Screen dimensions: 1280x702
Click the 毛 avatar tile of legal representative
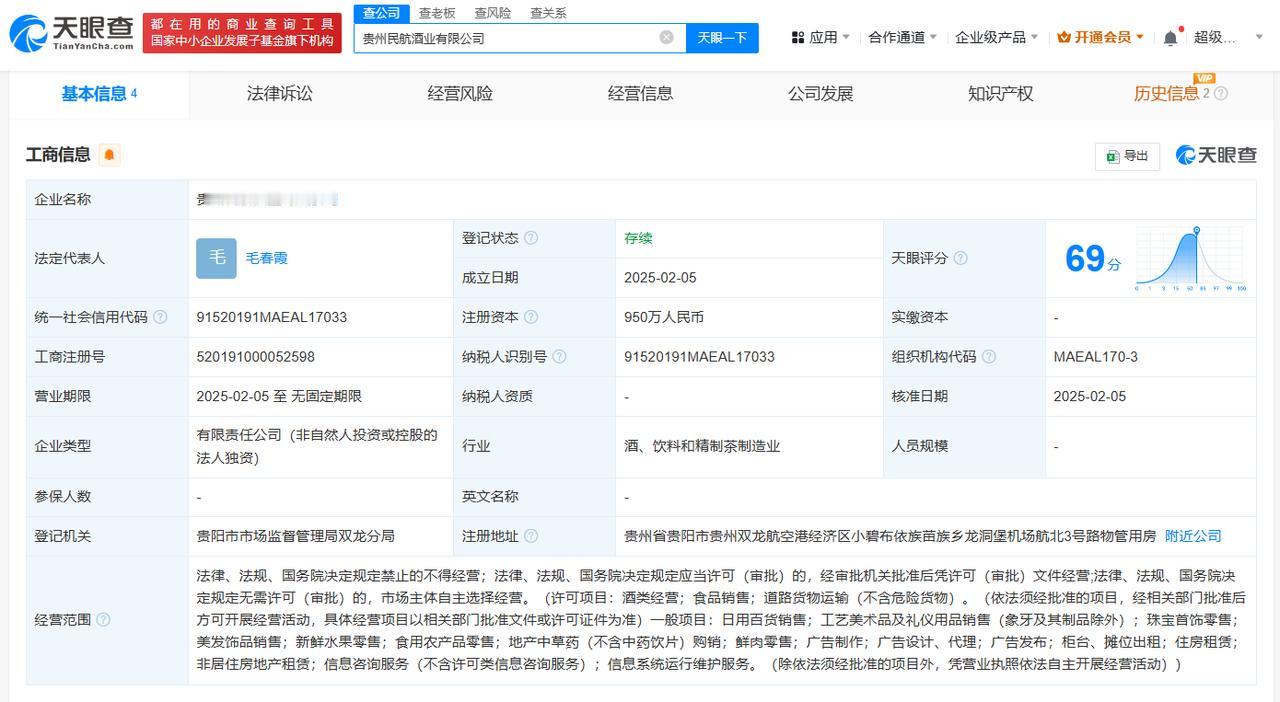pos(216,258)
